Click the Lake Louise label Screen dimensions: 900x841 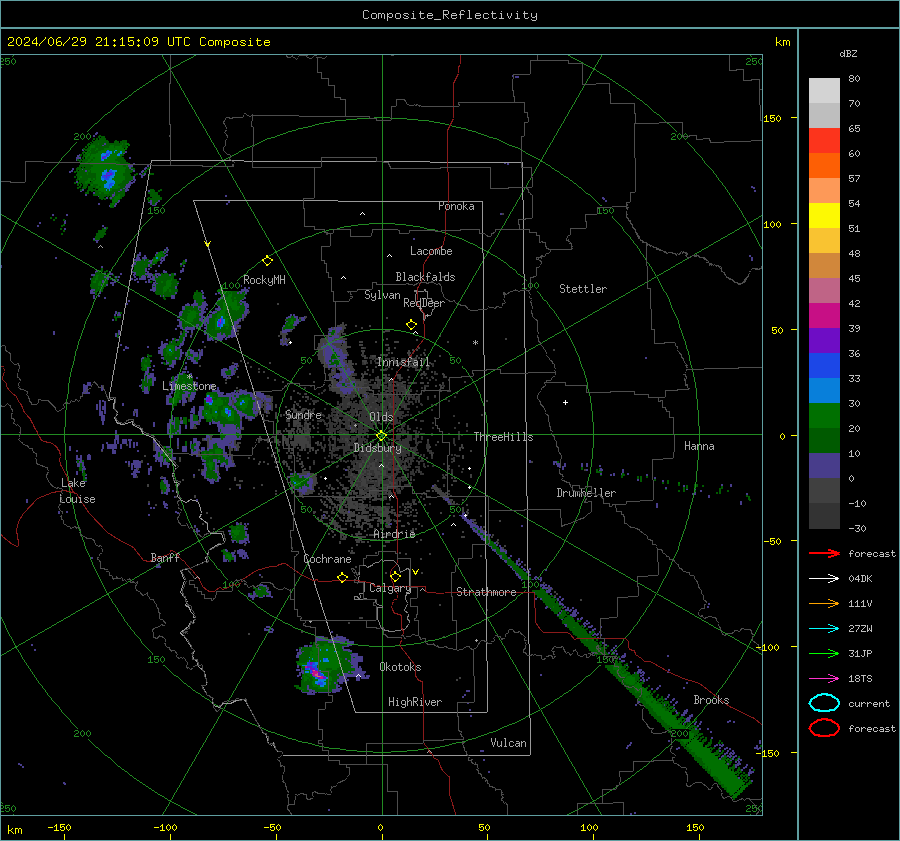point(77,491)
